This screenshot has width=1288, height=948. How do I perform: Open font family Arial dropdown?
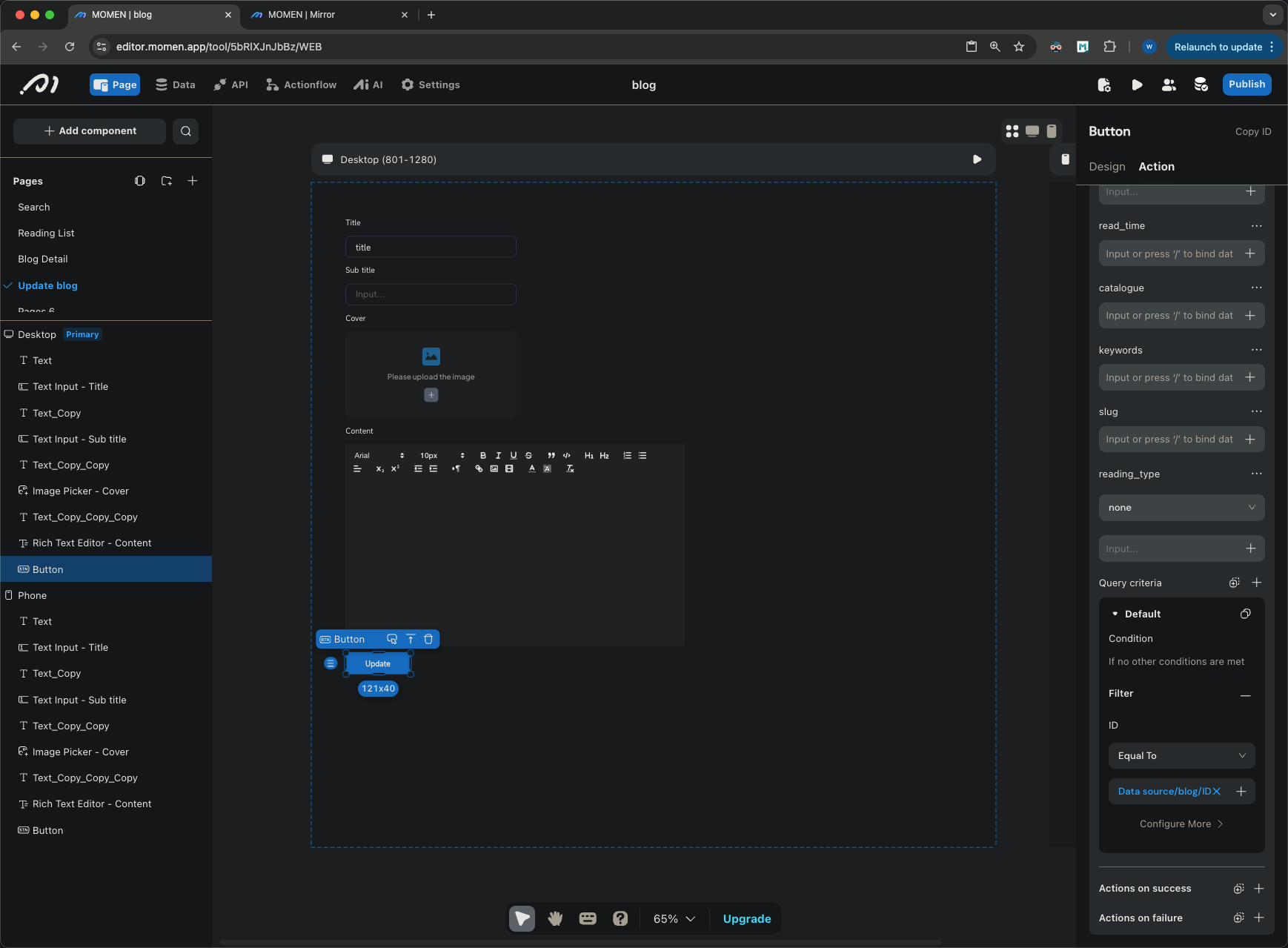coord(379,456)
